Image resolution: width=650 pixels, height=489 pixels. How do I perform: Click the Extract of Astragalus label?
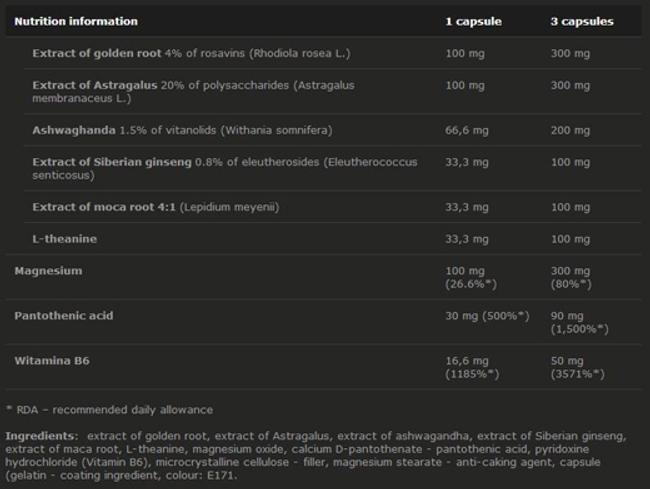click(x=95, y=85)
